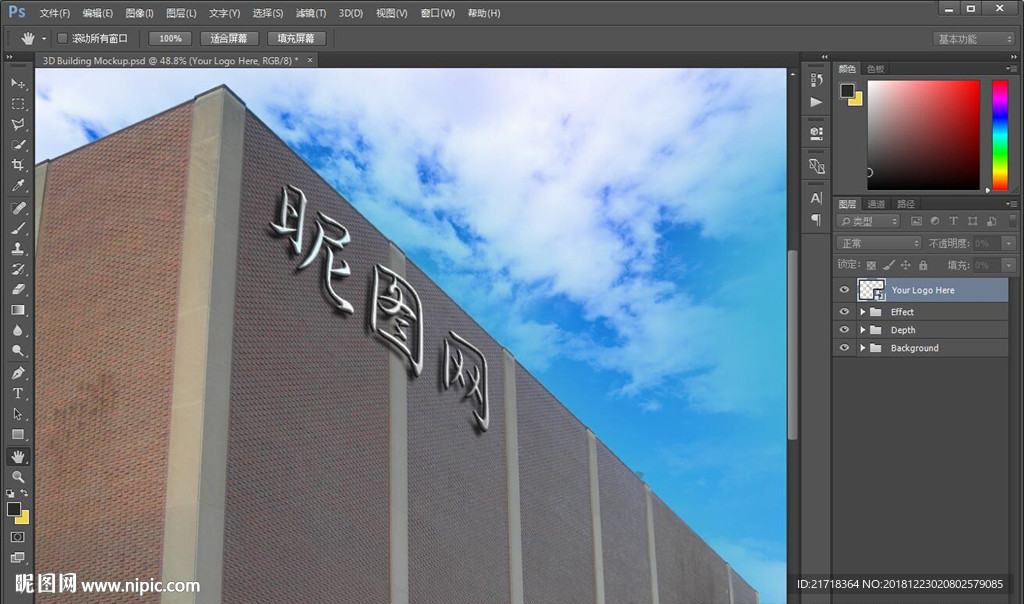Toggle lock position
Image resolution: width=1024 pixels, height=604 pixels.
click(906, 265)
